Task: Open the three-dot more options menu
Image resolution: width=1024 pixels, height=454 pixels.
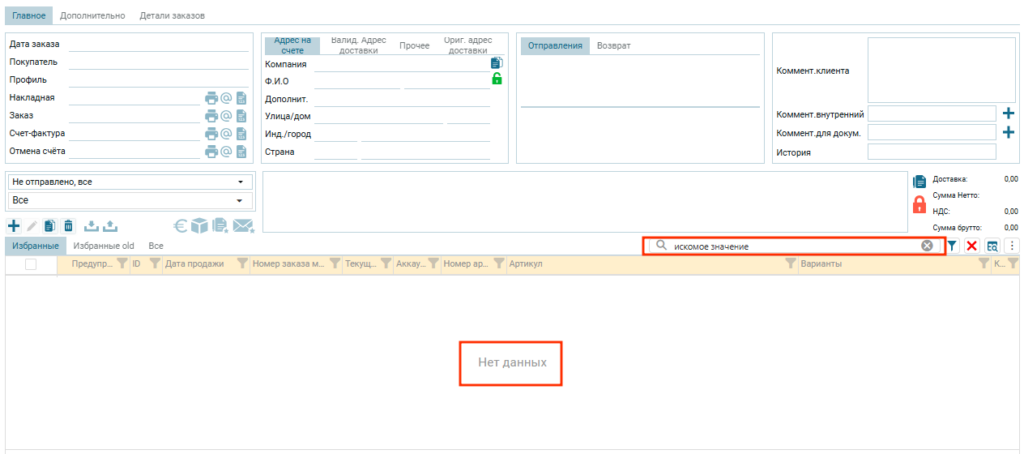Action: (x=1012, y=246)
